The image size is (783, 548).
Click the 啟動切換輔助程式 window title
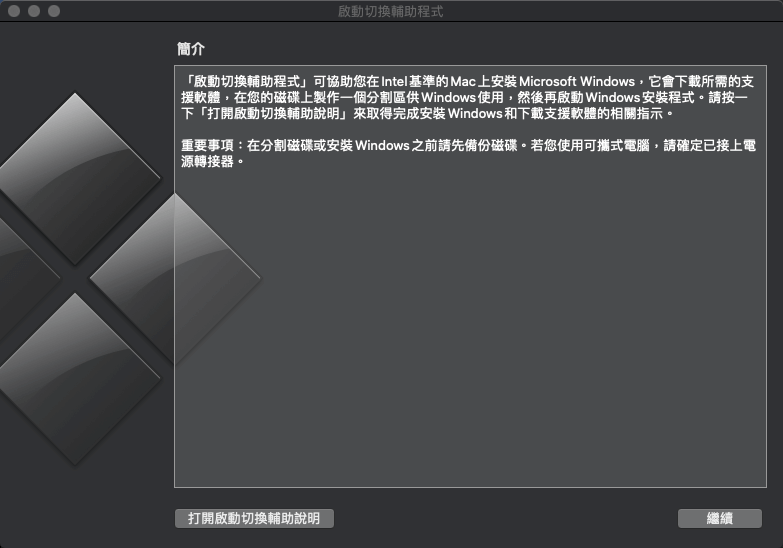(x=391, y=11)
